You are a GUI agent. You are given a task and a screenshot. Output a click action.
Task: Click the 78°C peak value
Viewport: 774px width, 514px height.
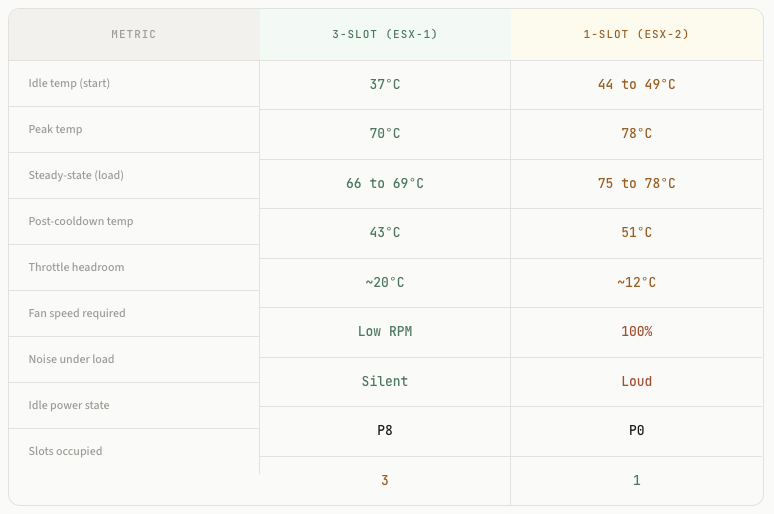[636, 134]
